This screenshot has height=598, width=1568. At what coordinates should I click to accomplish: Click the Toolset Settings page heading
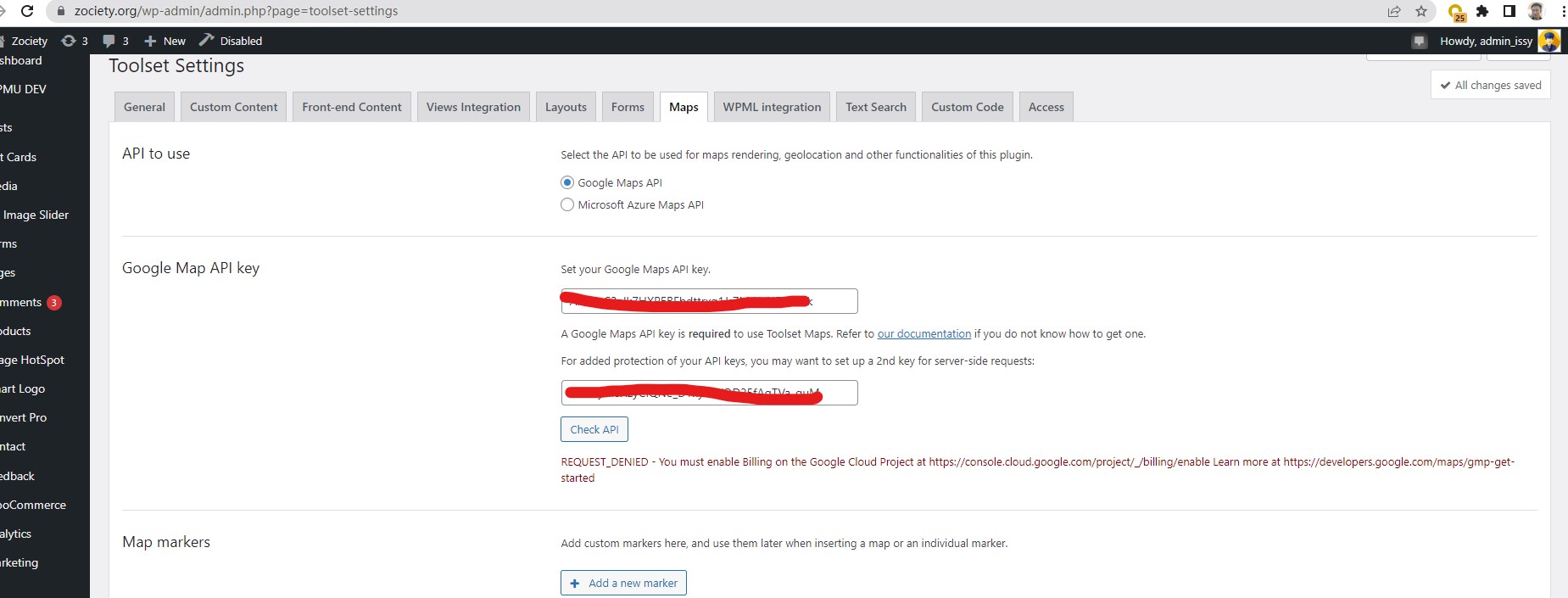coord(176,66)
